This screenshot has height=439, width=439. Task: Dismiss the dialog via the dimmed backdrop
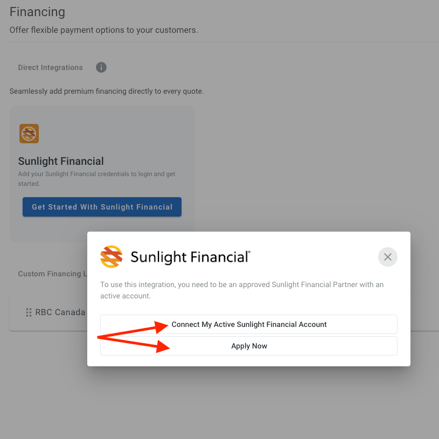click(300, 133)
